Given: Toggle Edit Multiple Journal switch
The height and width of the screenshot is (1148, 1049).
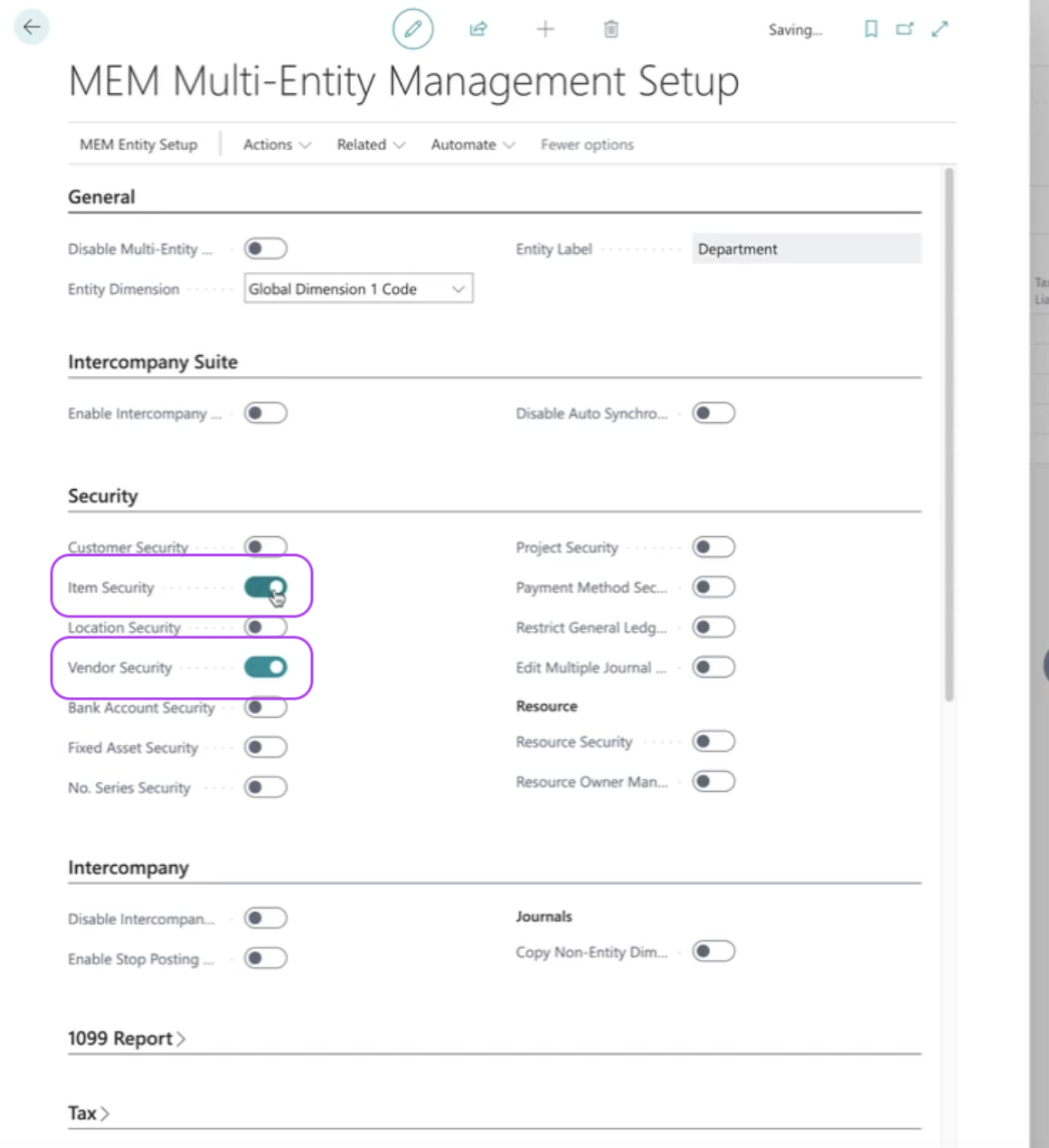Looking at the screenshot, I should (714, 667).
